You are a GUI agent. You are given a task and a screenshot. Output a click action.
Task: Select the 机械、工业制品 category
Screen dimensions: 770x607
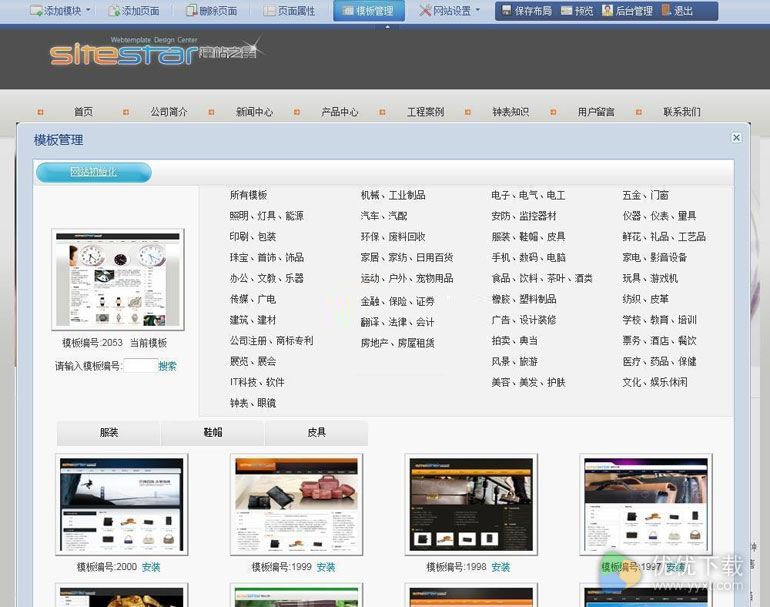[393, 195]
